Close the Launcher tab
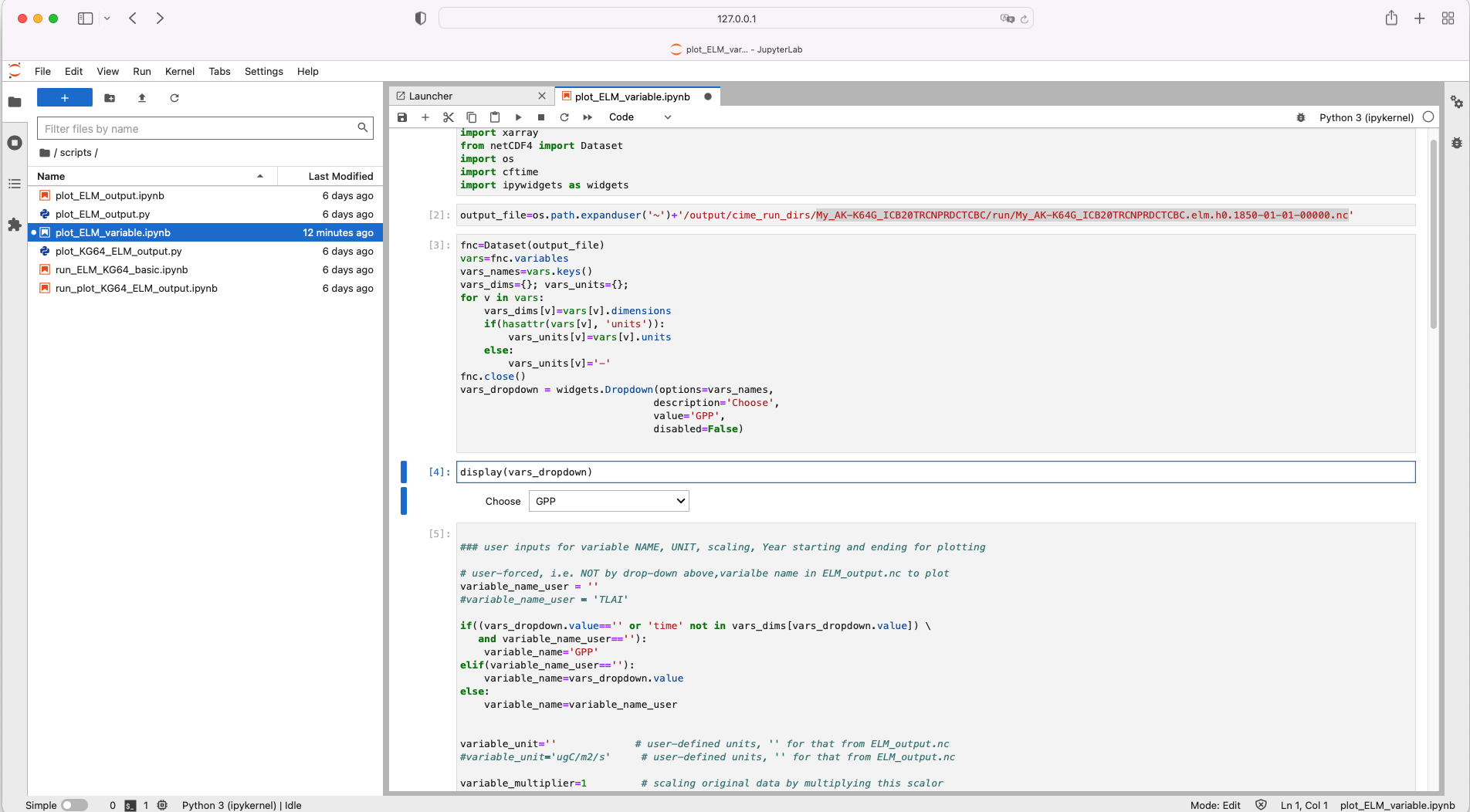 [x=542, y=96]
